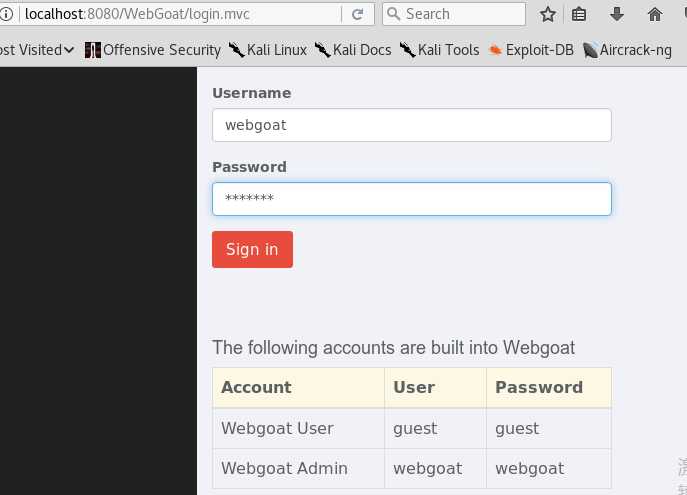Click the site info icon in address bar
Screen dimensions: 687x495
pos(6,14)
